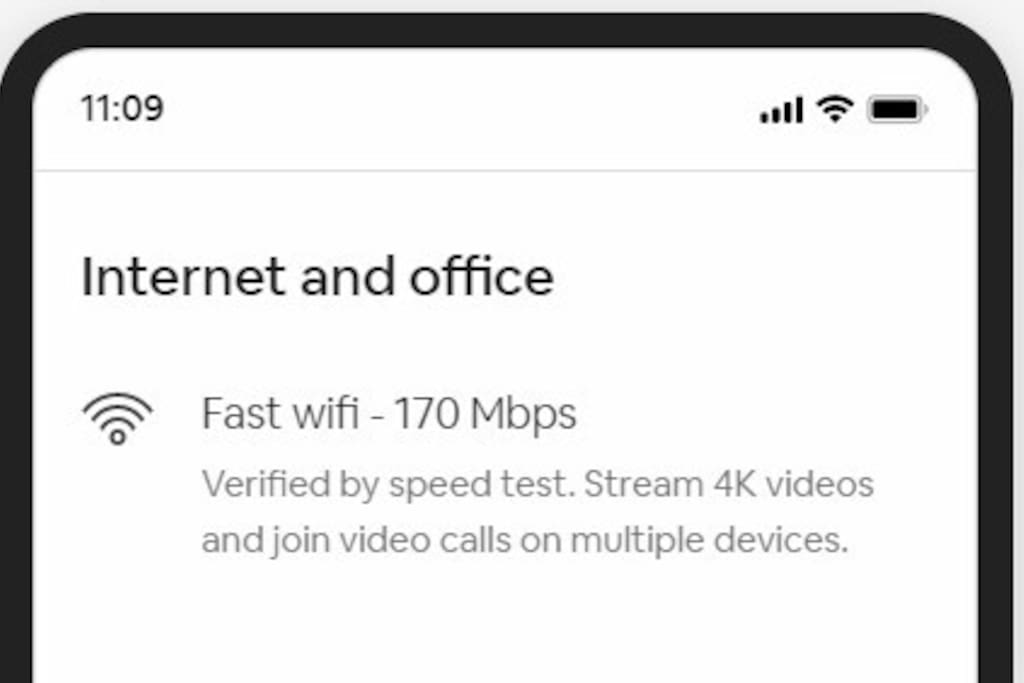
Task: Tap the Wi-Fi icon in the status bar
Action: [x=834, y=108]
